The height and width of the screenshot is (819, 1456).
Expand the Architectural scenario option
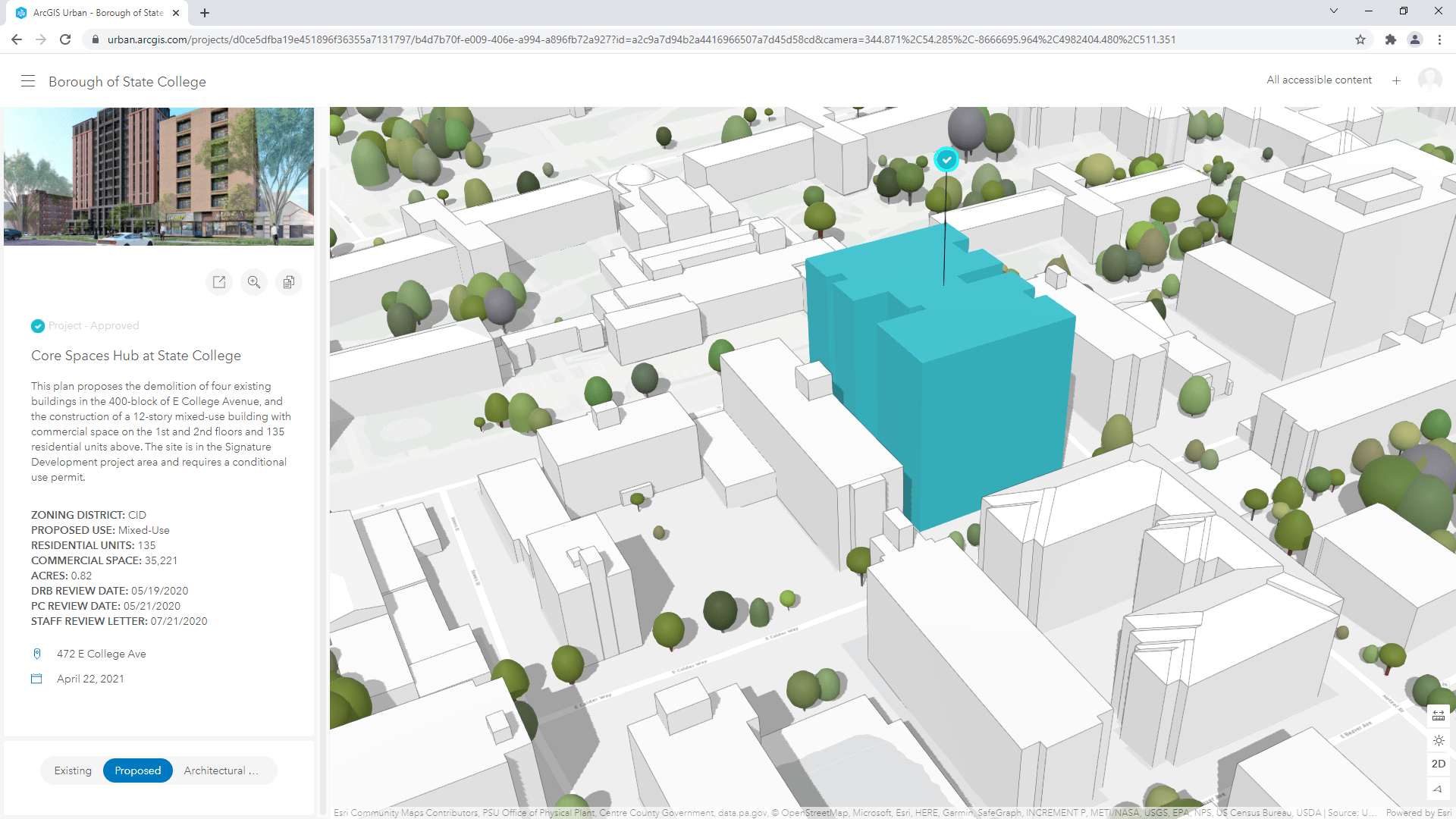coord(221,770)
